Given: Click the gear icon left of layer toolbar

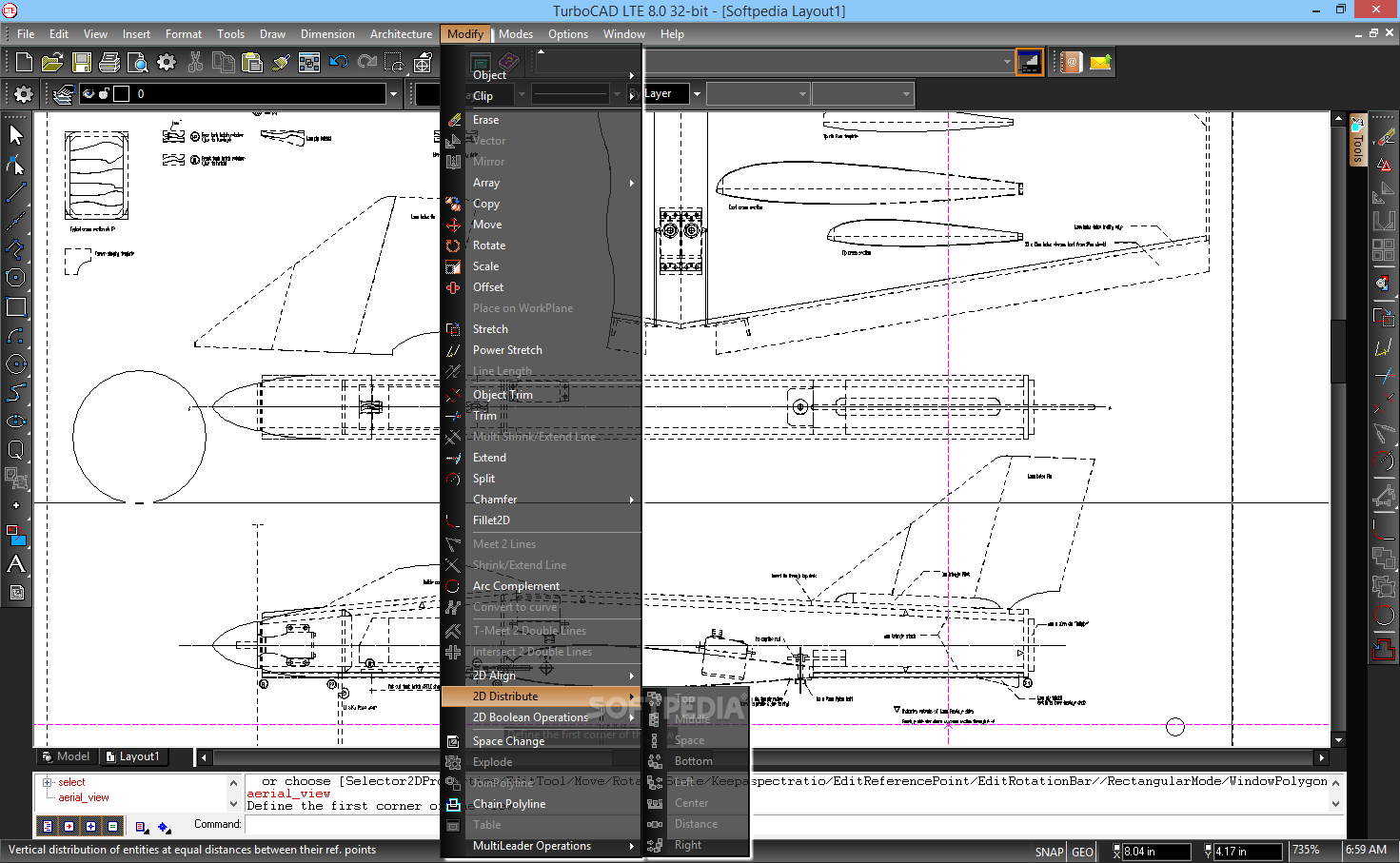Looking at the screenshot, I should coord(23,93).
